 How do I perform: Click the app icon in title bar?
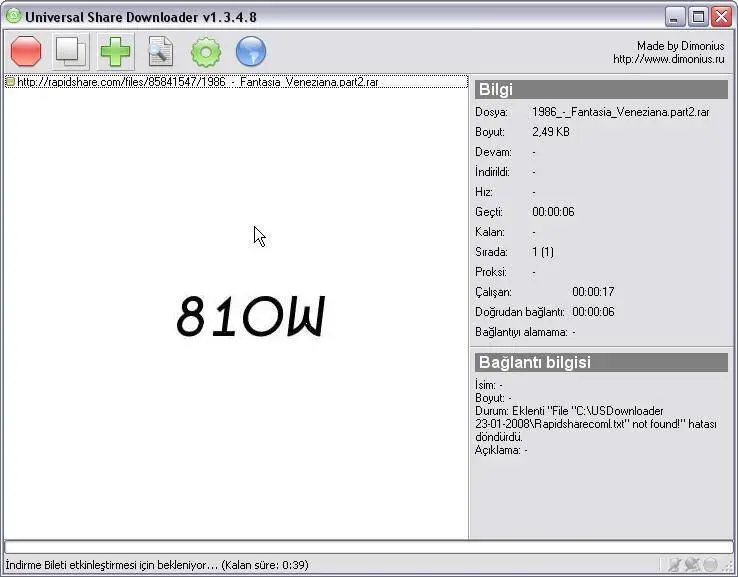14,16
